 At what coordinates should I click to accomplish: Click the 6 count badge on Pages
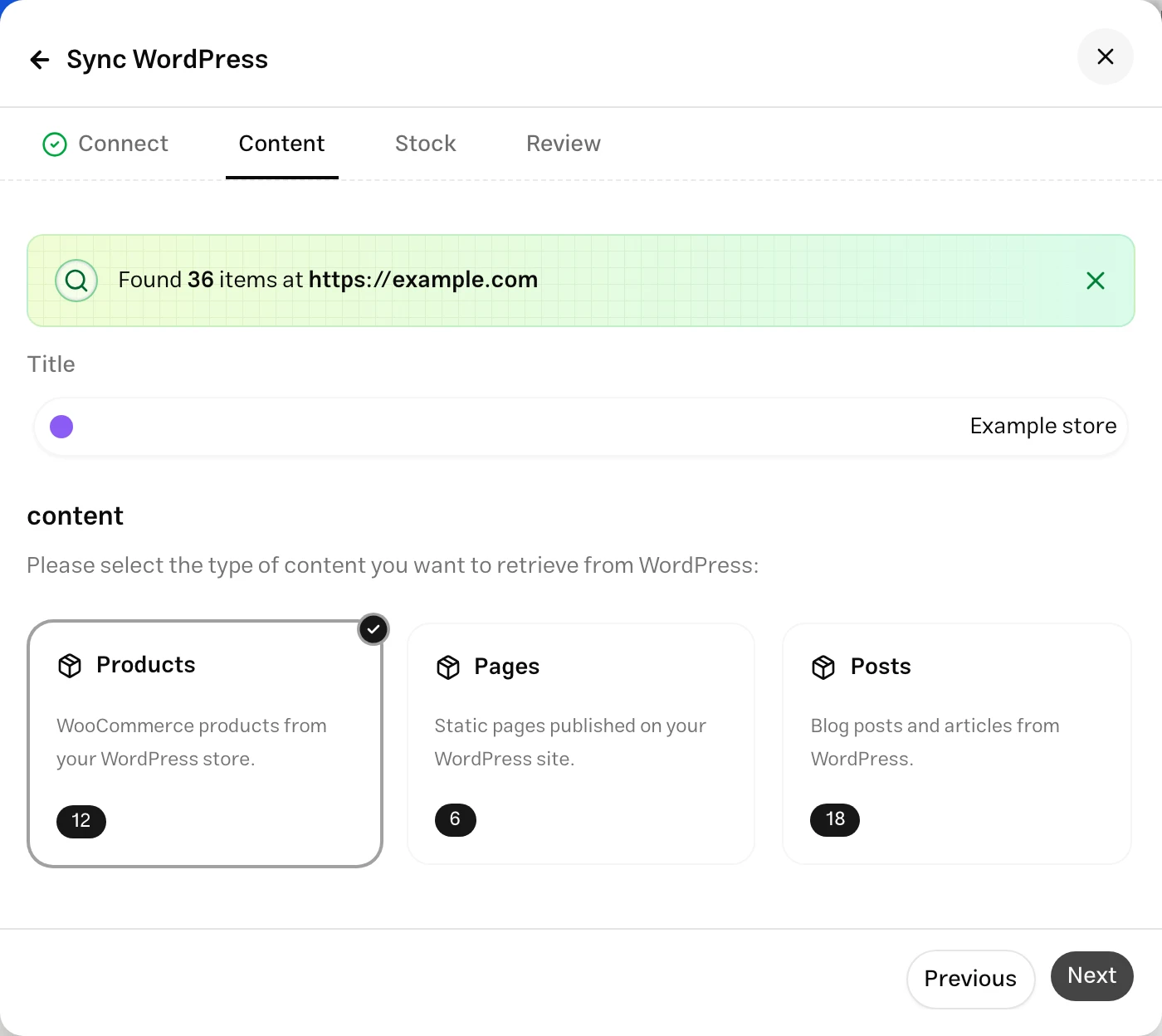tap(455, 819)
